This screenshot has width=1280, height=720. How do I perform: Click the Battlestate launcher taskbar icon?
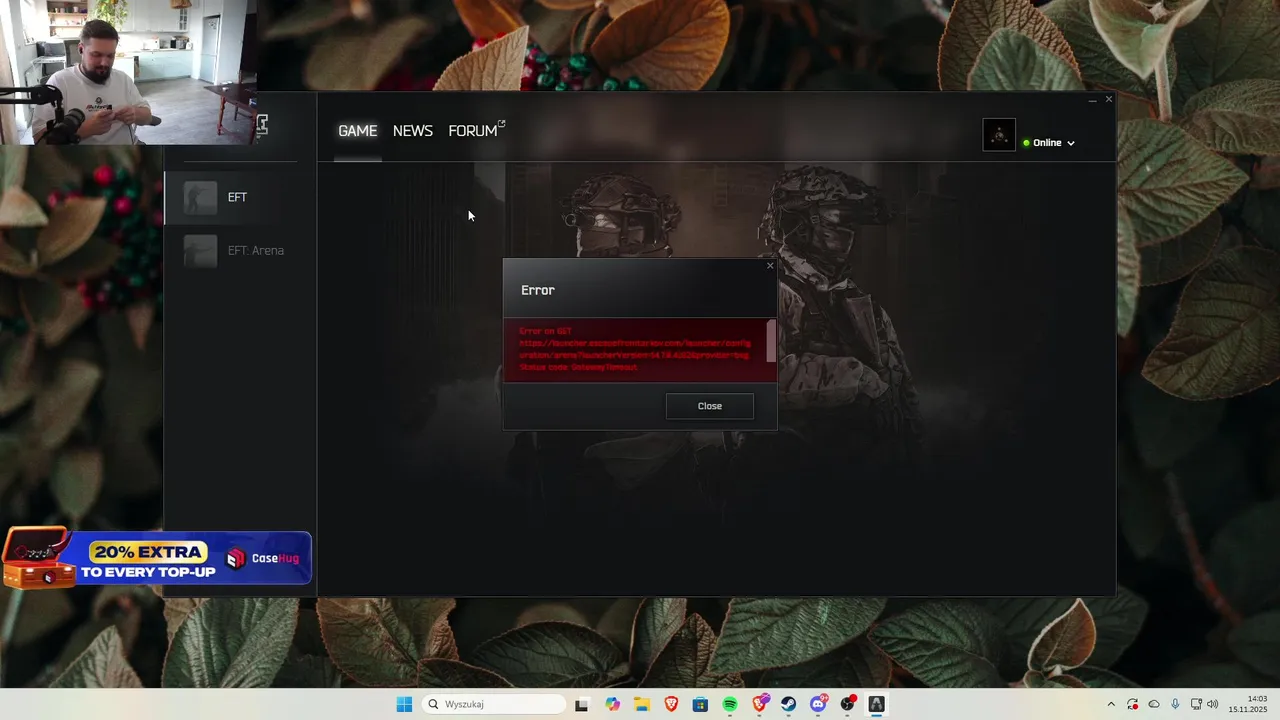click(x=877, y=704)
